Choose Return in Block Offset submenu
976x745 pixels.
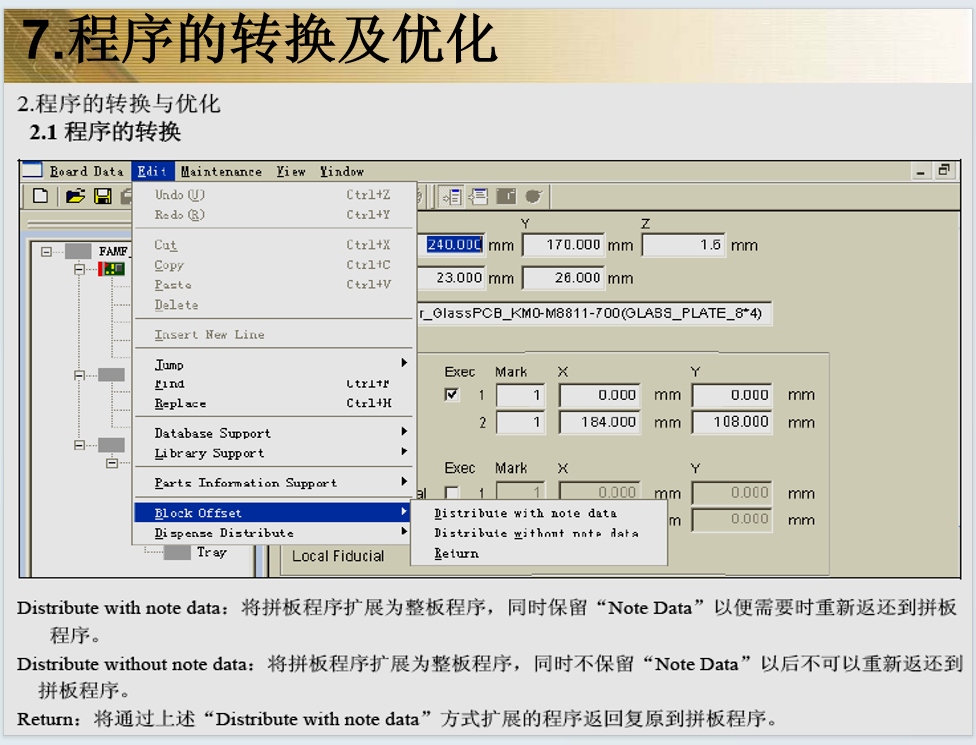[456, 553]
